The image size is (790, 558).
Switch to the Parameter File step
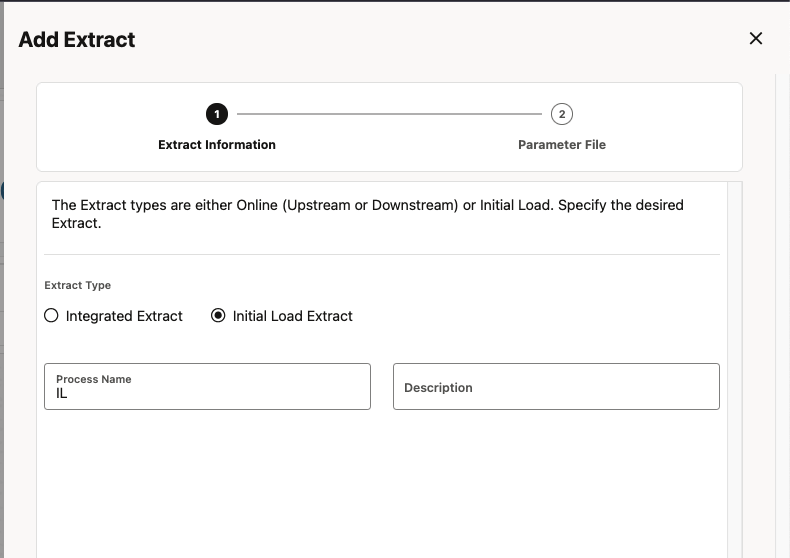click(x=562, y=145)
